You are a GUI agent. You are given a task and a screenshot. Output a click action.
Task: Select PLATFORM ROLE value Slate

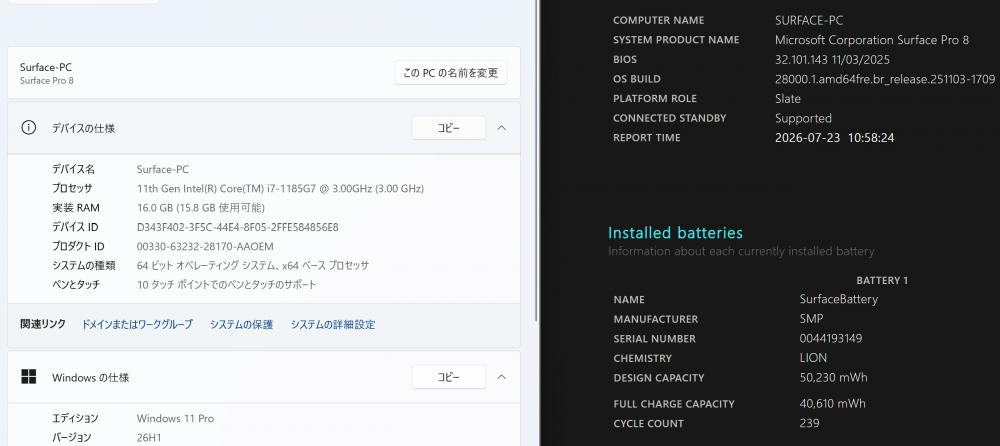788,98
